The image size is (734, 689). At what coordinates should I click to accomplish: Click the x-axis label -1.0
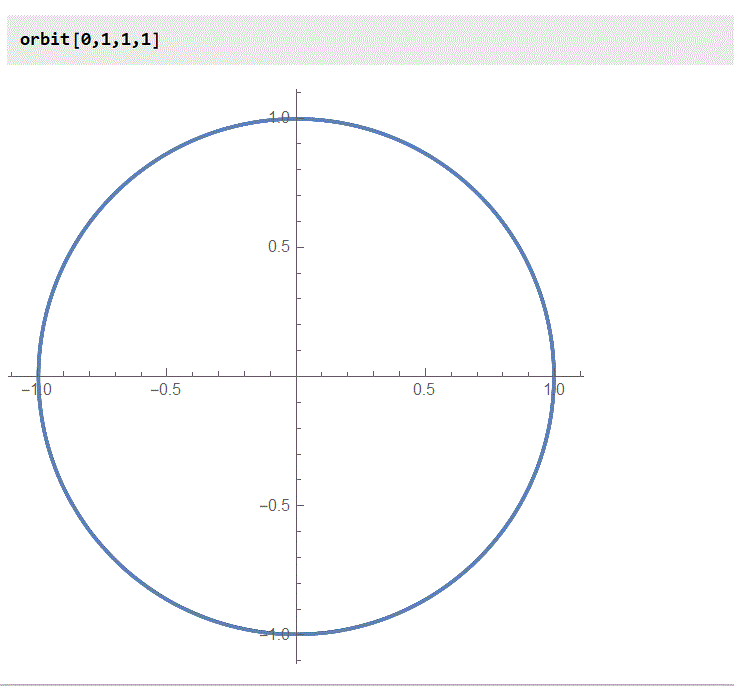(x=37, y=389)
